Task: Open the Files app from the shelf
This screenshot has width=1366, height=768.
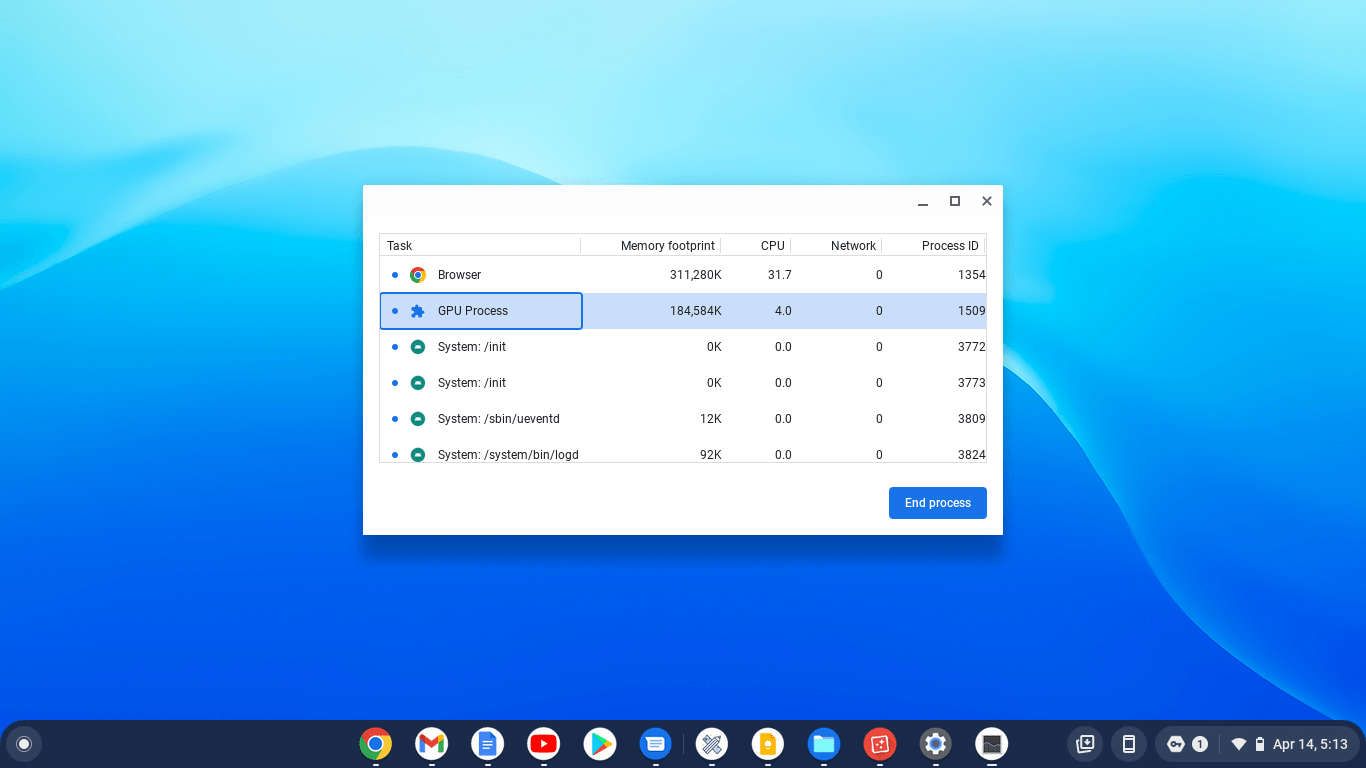Action: (x=823, y=744)
